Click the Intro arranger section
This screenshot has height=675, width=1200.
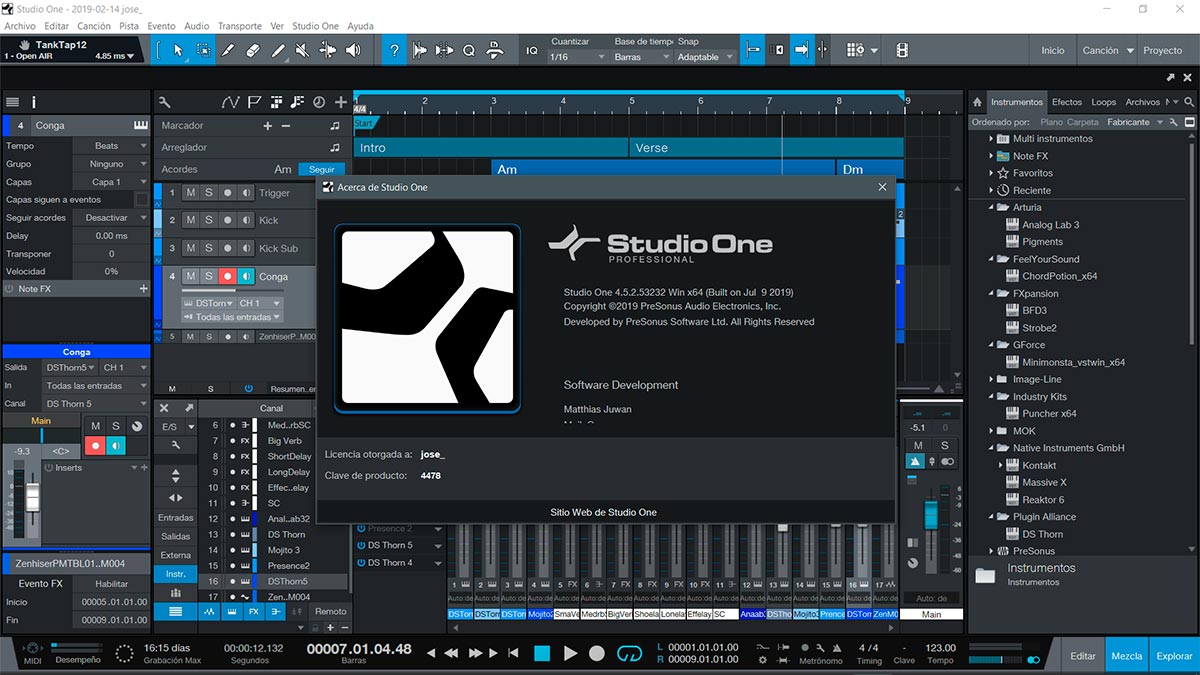tap(491, 147)
